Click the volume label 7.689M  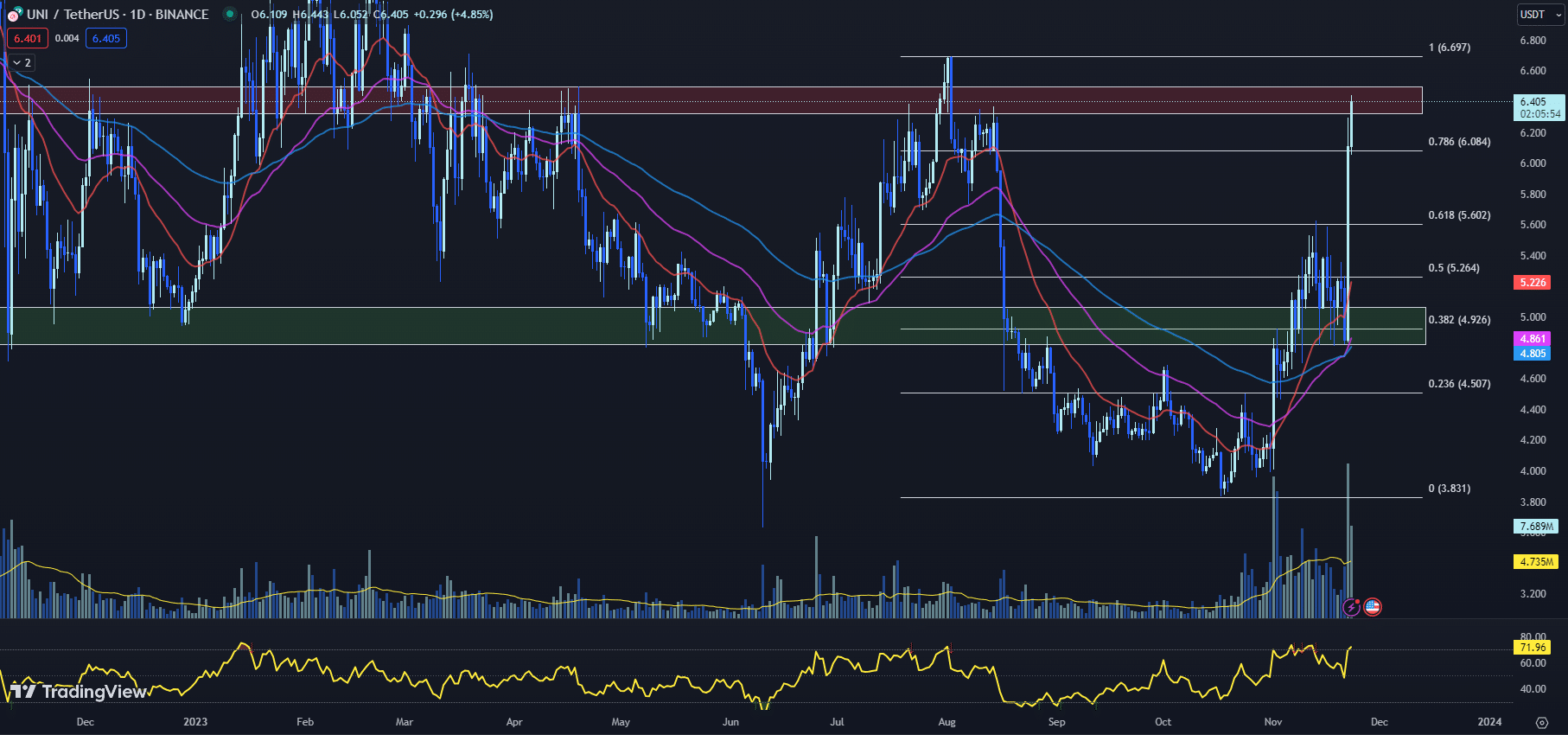1537,526
